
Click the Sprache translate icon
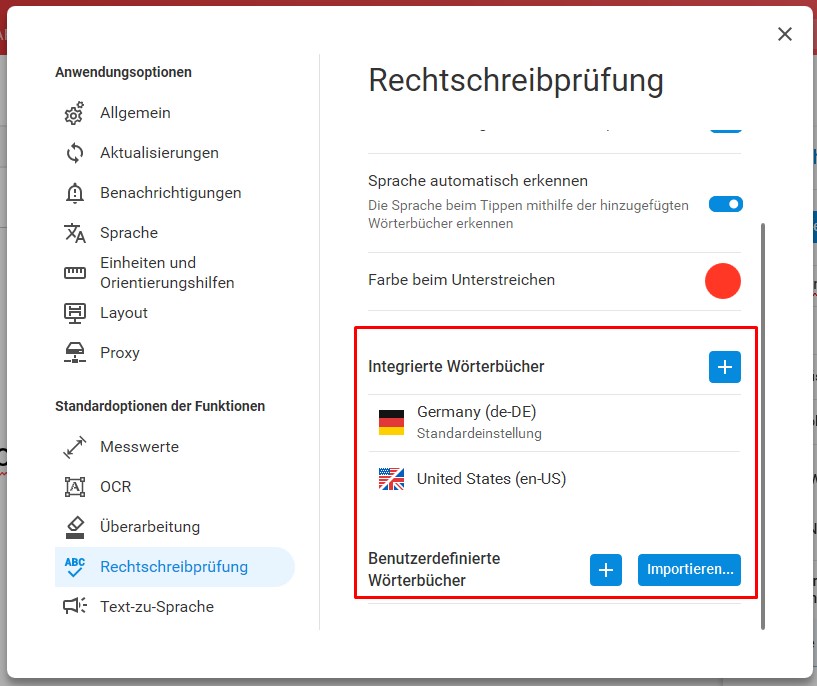pyautogui.click(x=75, y=233)
